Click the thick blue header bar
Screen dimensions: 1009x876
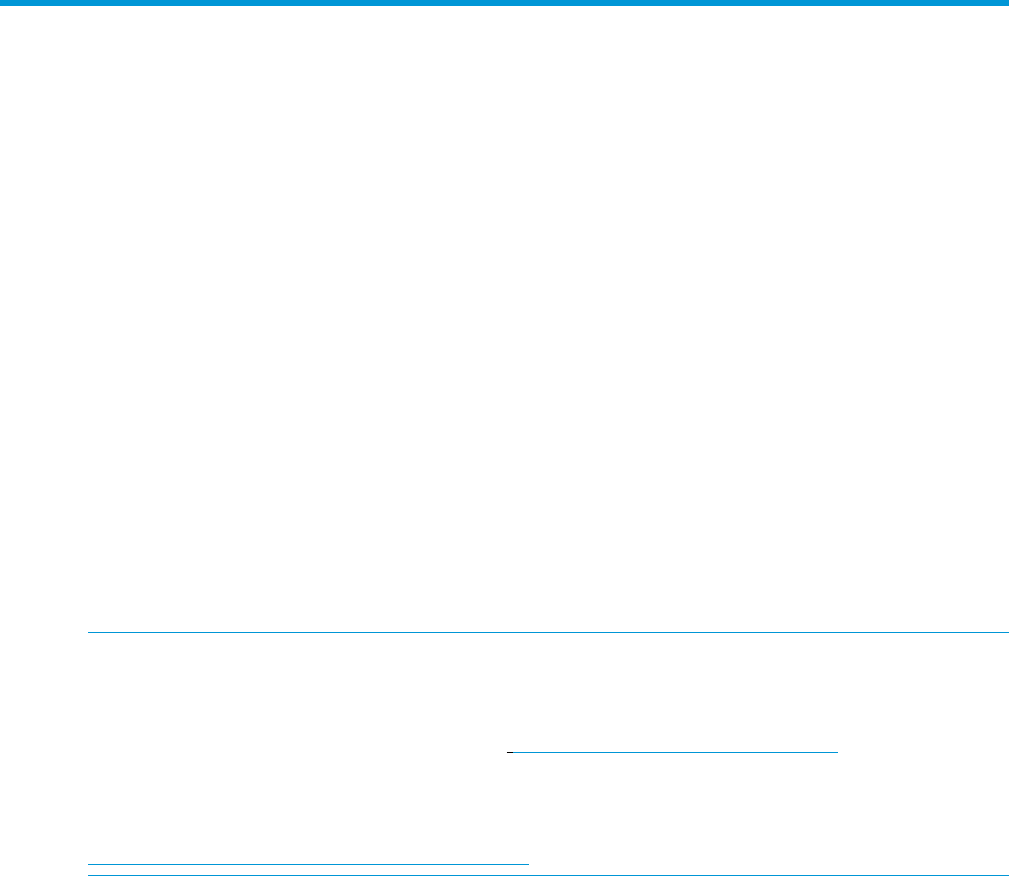(x=504, y=3)
